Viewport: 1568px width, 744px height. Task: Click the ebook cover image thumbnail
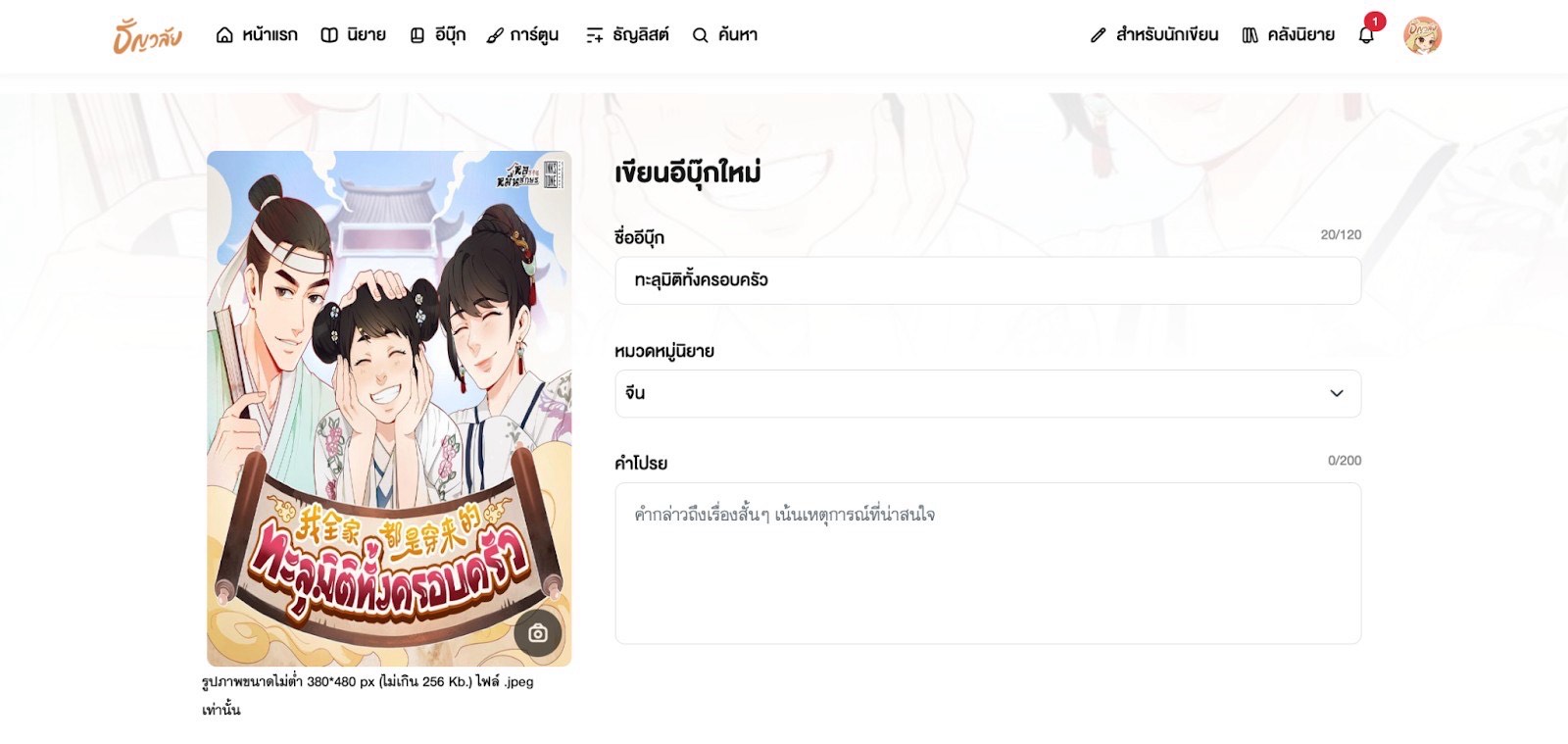click(389, 409)
